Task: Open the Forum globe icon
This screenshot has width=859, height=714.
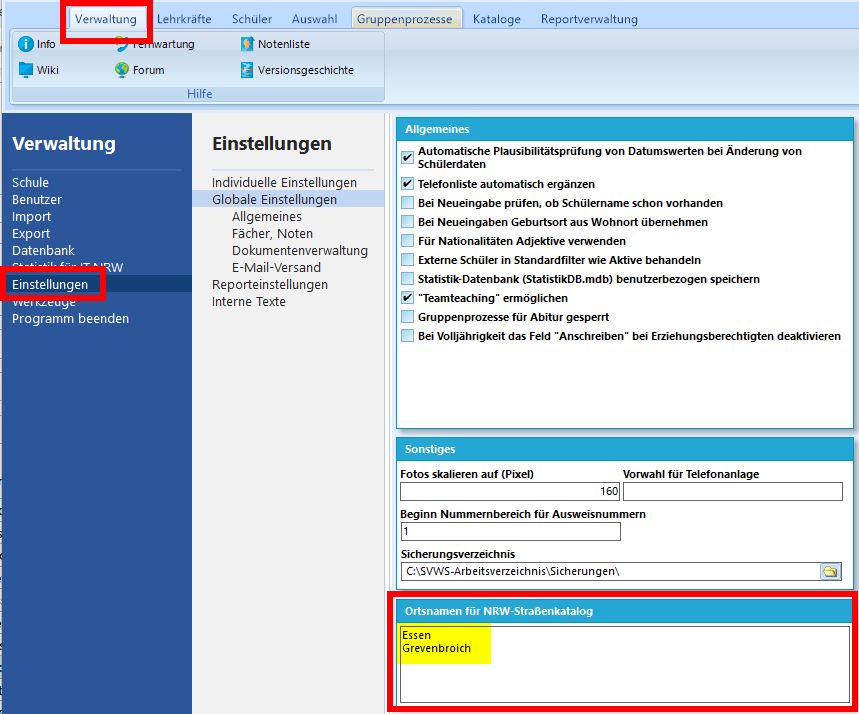Action: coord(122,70)
